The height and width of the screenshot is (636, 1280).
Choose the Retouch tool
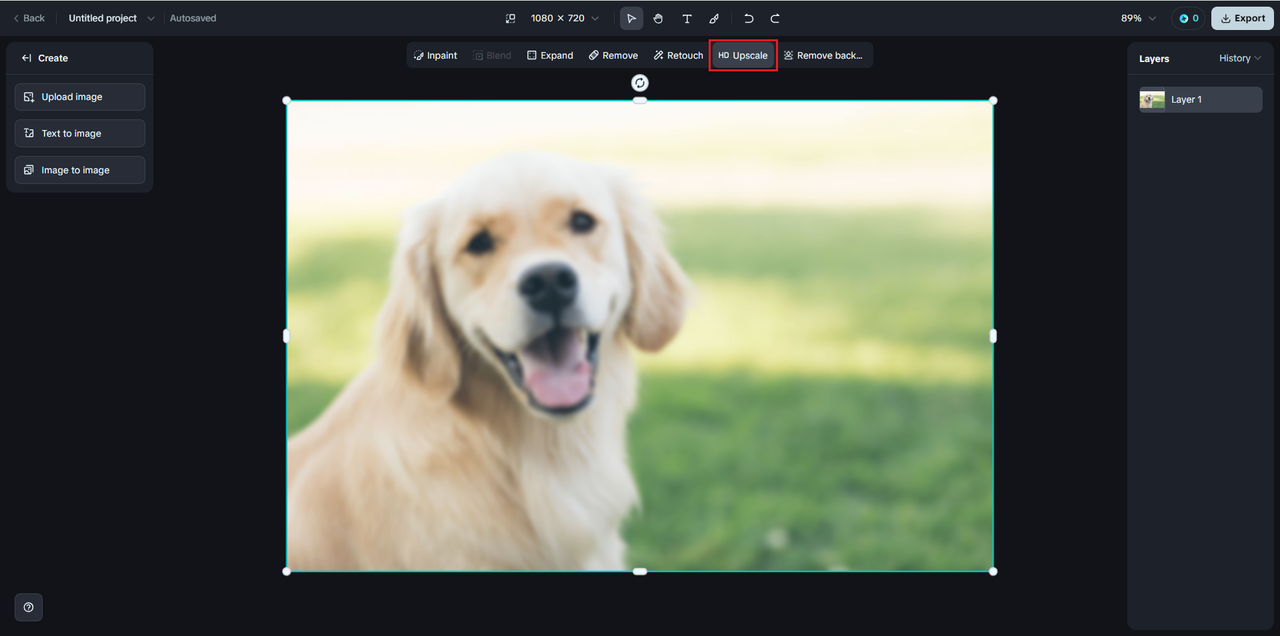click(678, 55)
